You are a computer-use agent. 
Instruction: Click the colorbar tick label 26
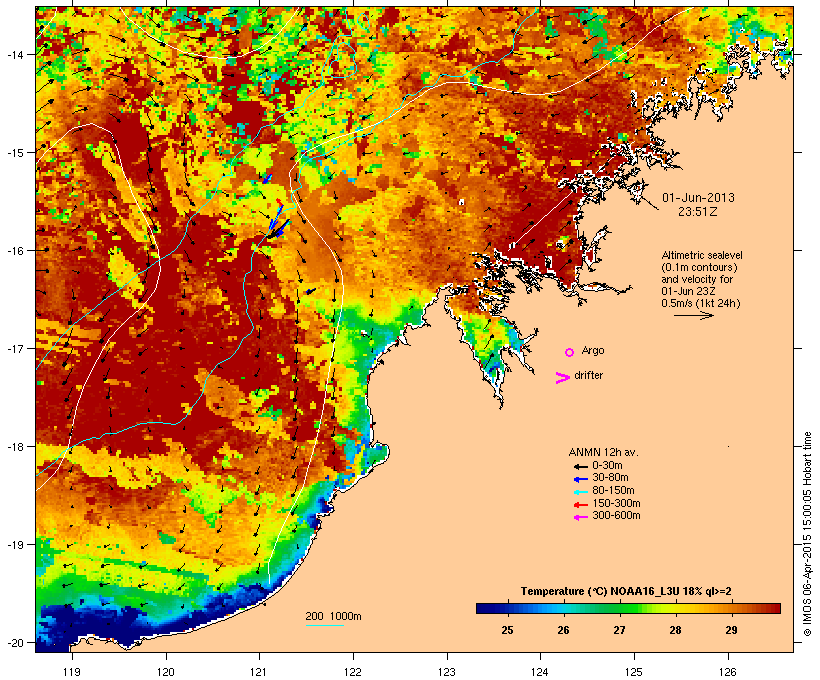pyautogui.click(x=563, y=630)
